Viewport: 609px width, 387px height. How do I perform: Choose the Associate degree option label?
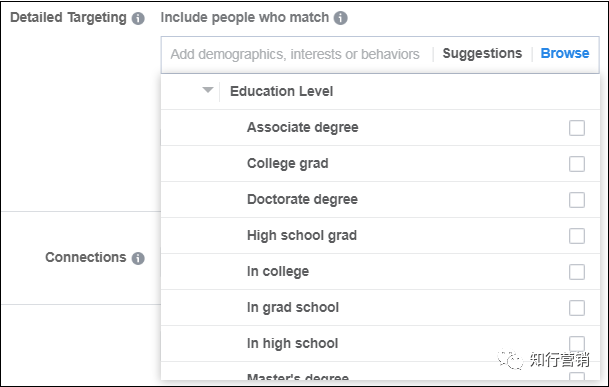click(x=303, y=127)
